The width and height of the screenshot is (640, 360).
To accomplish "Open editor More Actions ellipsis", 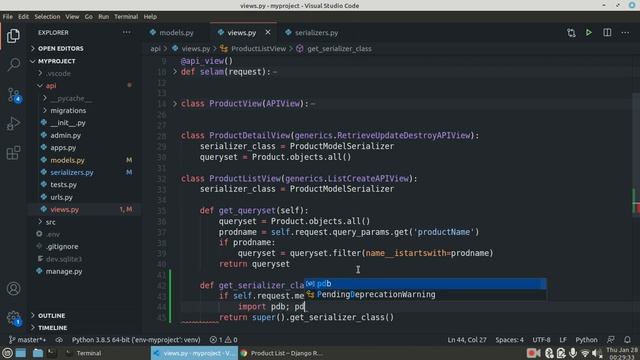I will pos(625,33).
